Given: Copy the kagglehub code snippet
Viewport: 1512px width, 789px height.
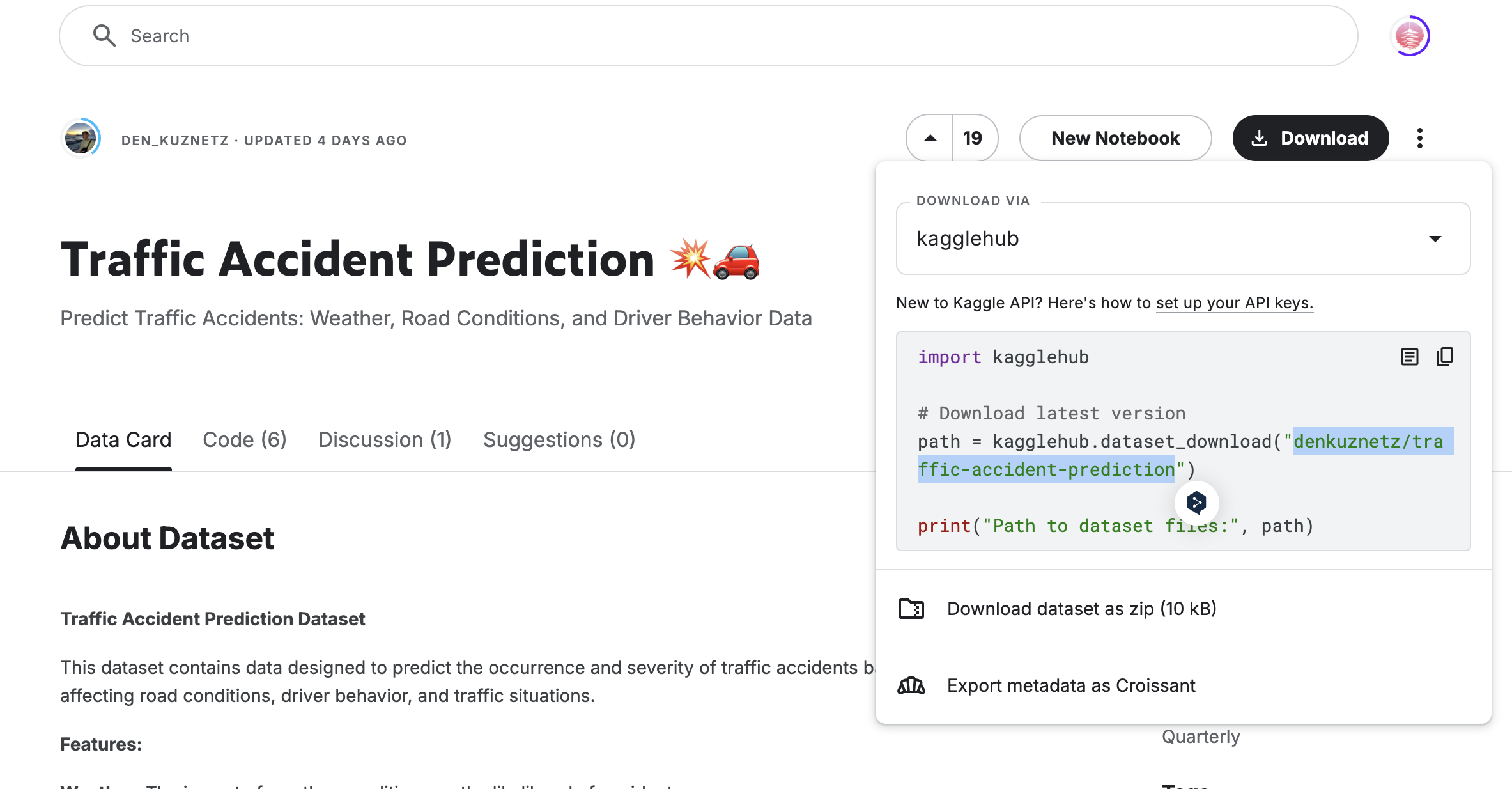Looking at the screenshot, I should (1444, 357).
